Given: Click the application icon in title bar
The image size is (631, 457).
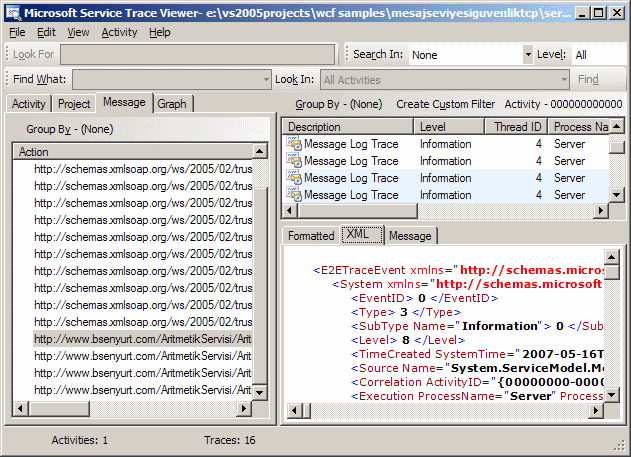Looking at the screenshot, I should click(12, 12).
